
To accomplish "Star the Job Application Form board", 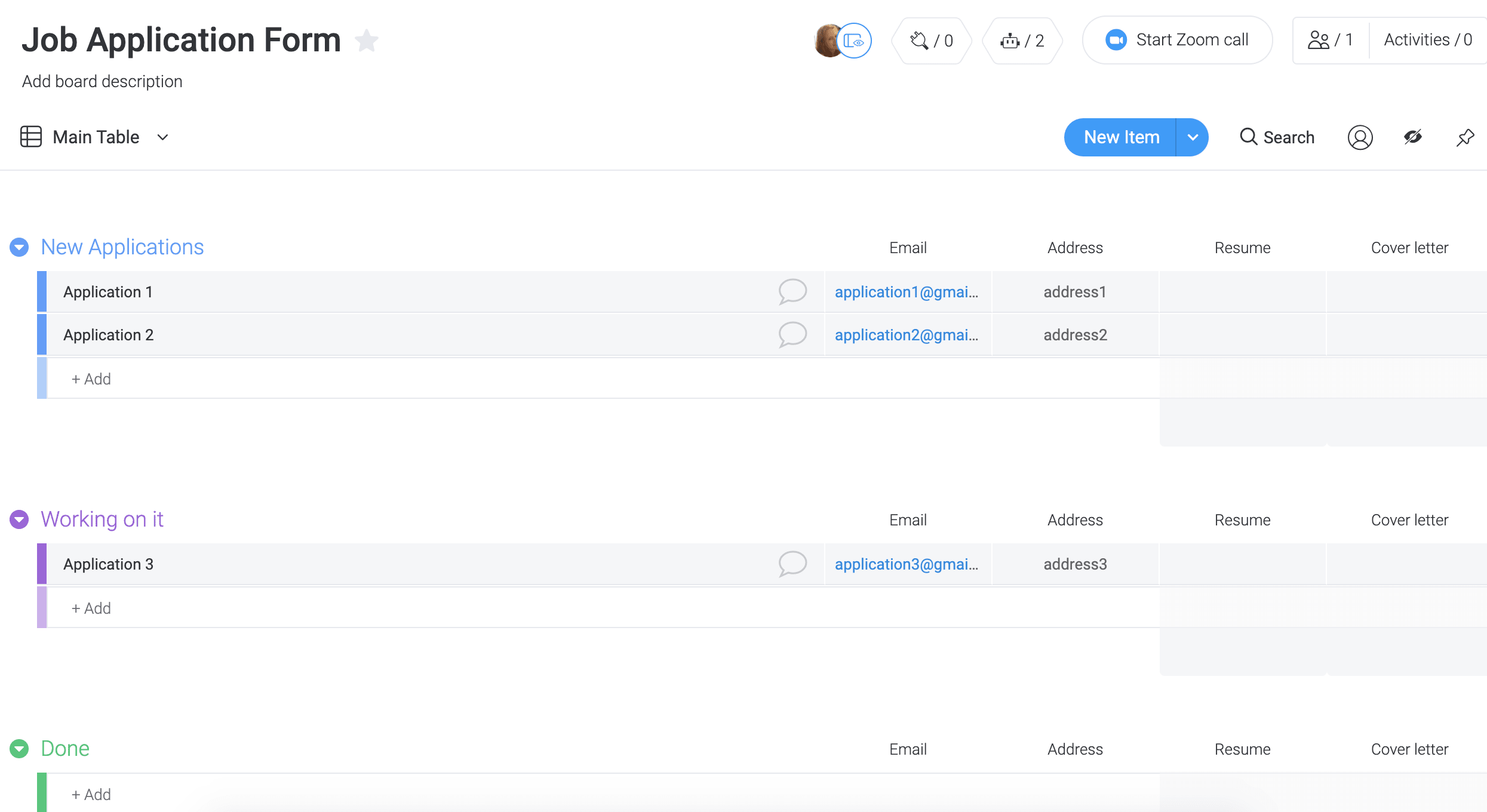I will pos(366,41).
